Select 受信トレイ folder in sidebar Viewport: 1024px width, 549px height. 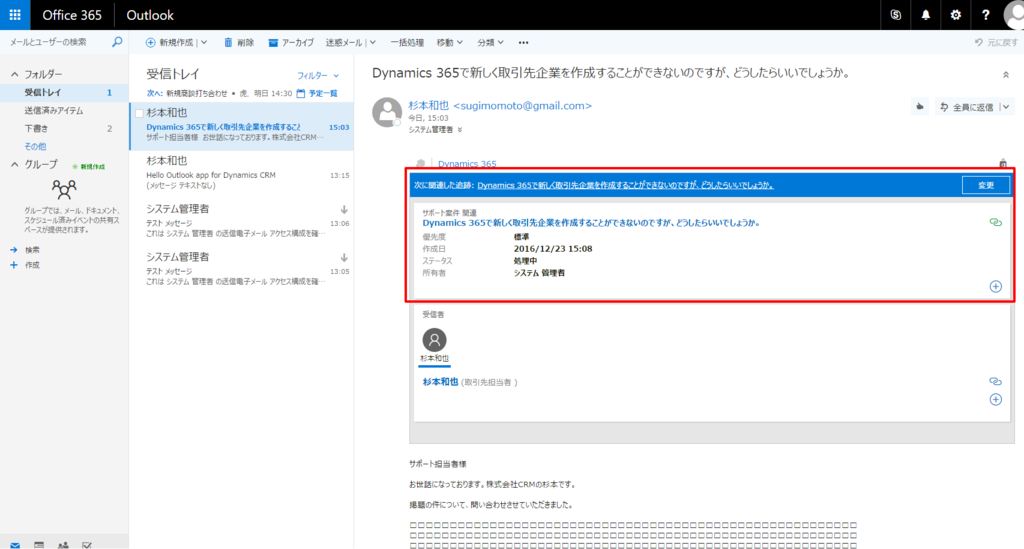(64, 93)
